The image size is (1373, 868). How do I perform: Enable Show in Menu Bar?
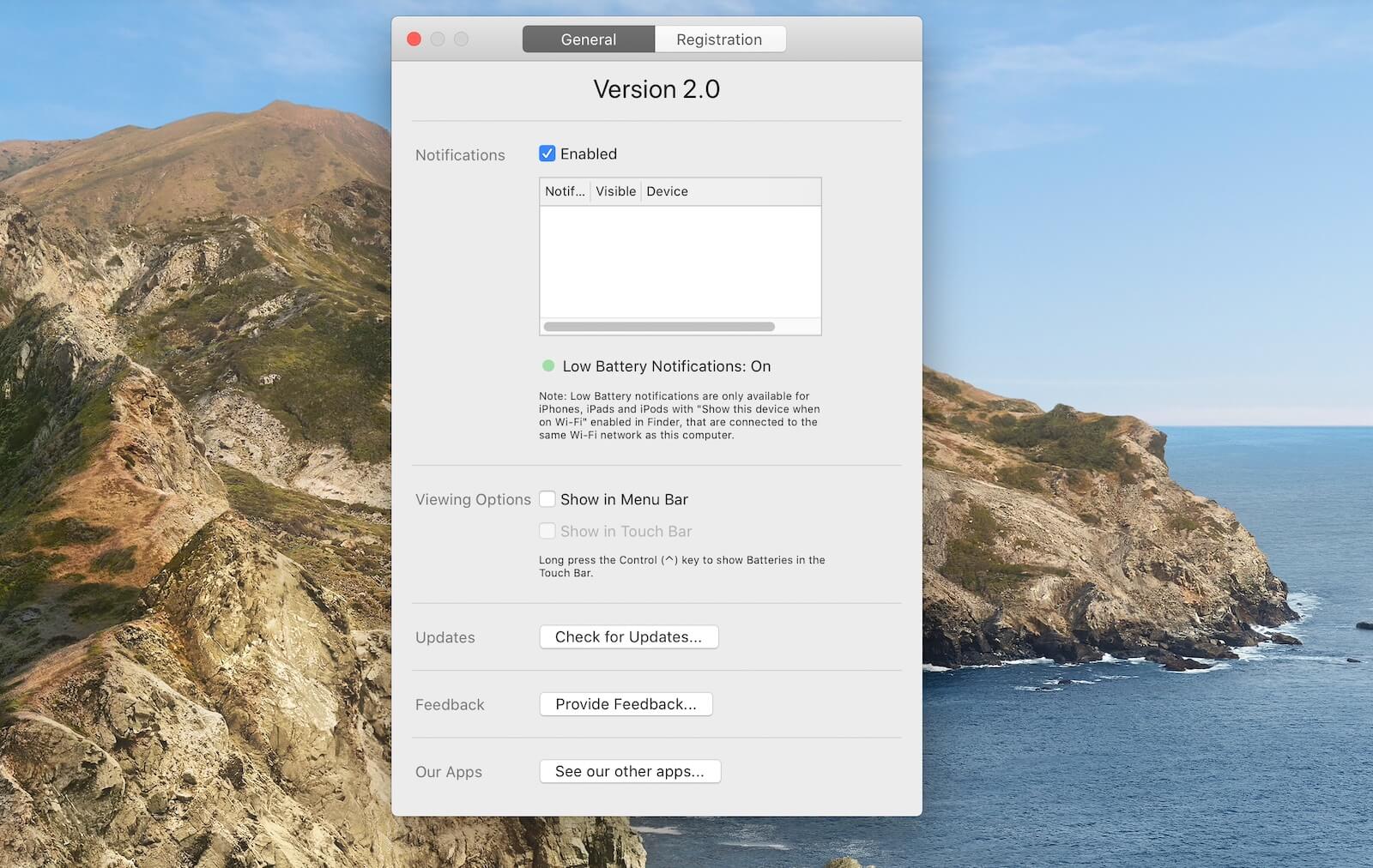click(547, 499)
